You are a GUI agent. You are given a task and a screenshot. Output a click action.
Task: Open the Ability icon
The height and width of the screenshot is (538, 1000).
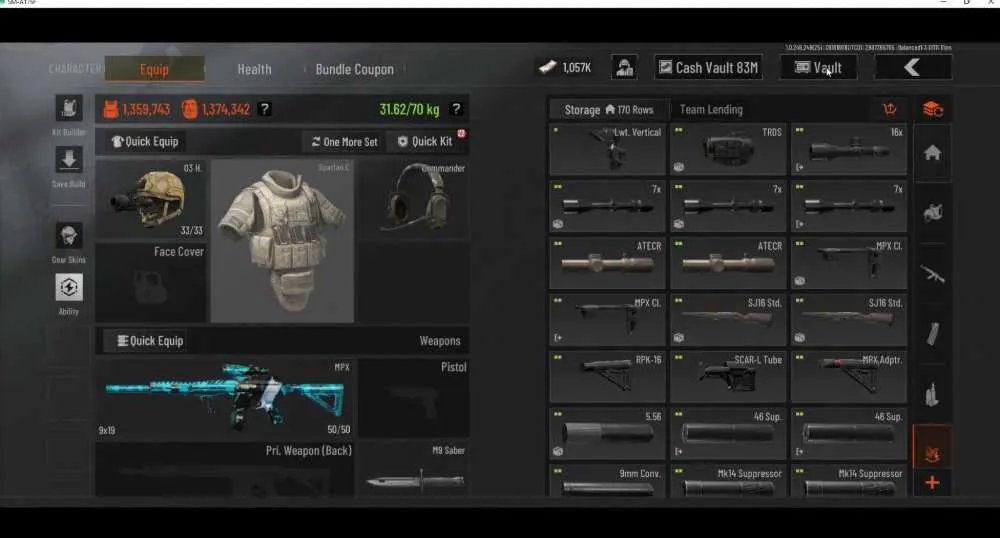click(69, 287)
